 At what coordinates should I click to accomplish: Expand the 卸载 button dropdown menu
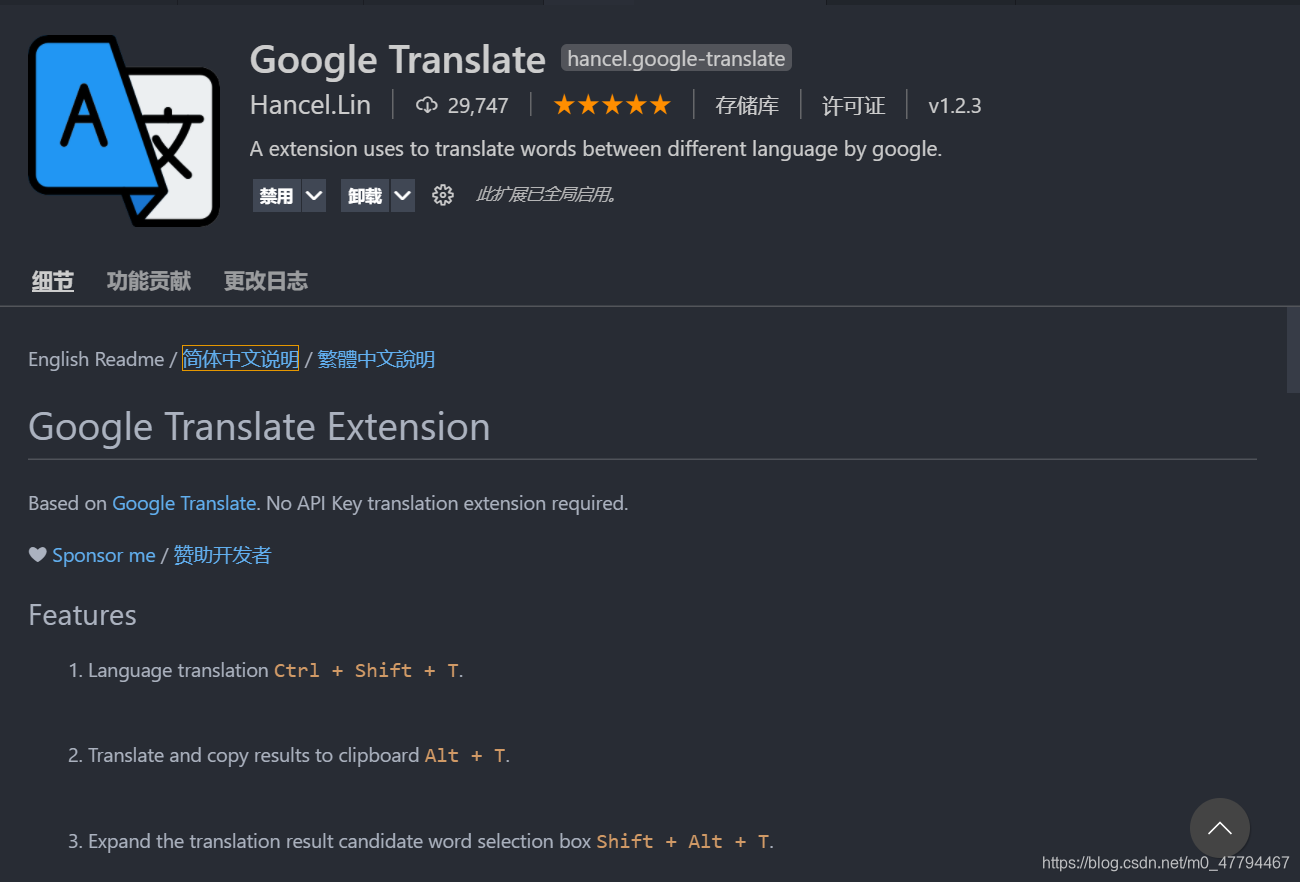402,195
